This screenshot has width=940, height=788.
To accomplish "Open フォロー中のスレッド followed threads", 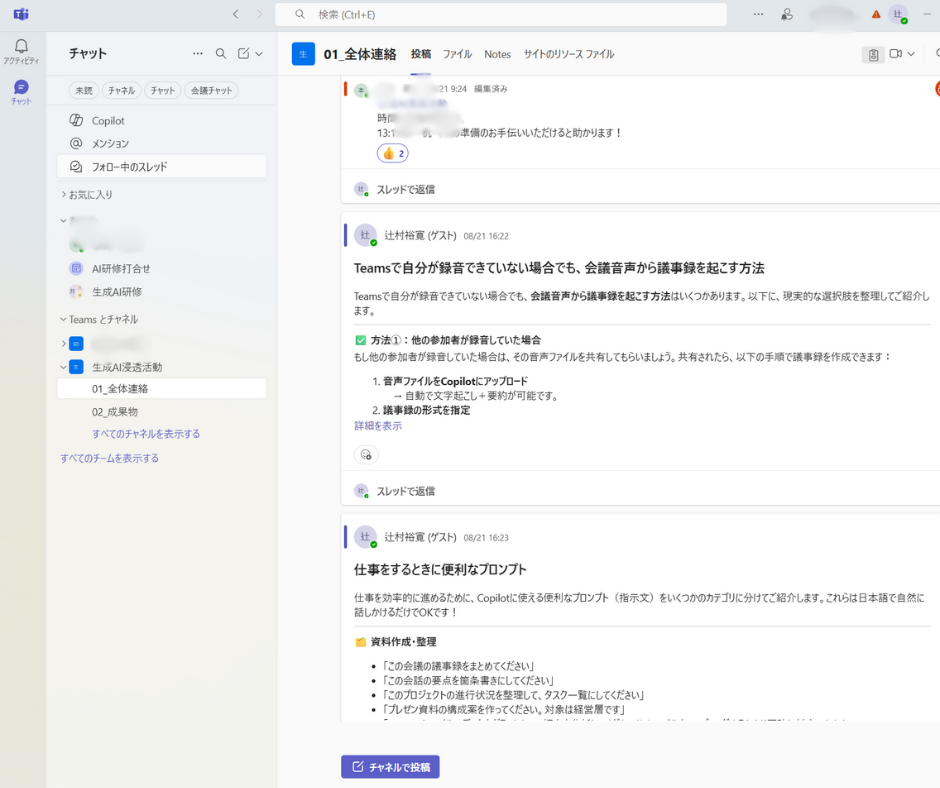I will (x=162, y=167).
